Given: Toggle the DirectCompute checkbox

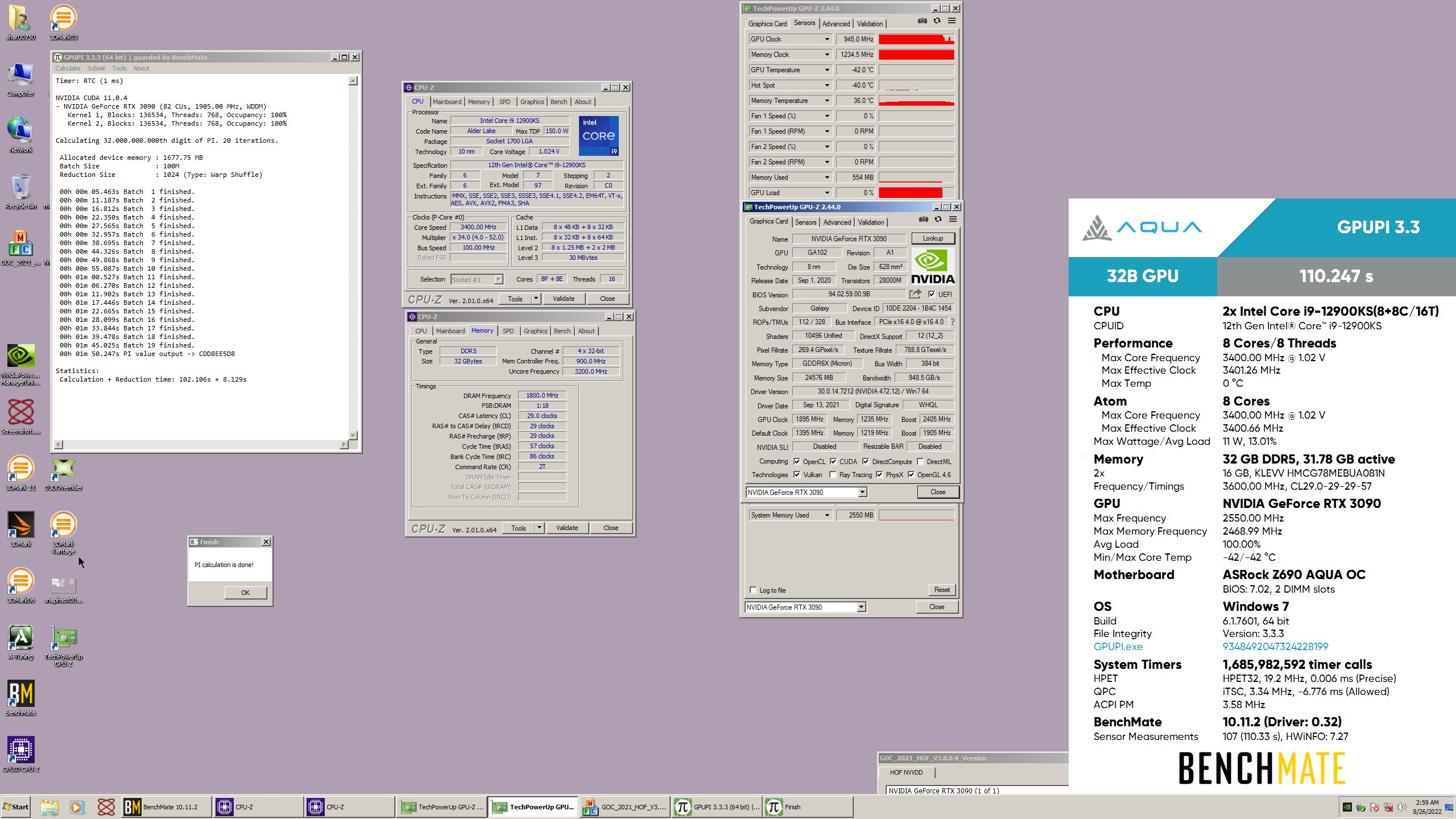Looking at the screenshot, I should (866, 462).
